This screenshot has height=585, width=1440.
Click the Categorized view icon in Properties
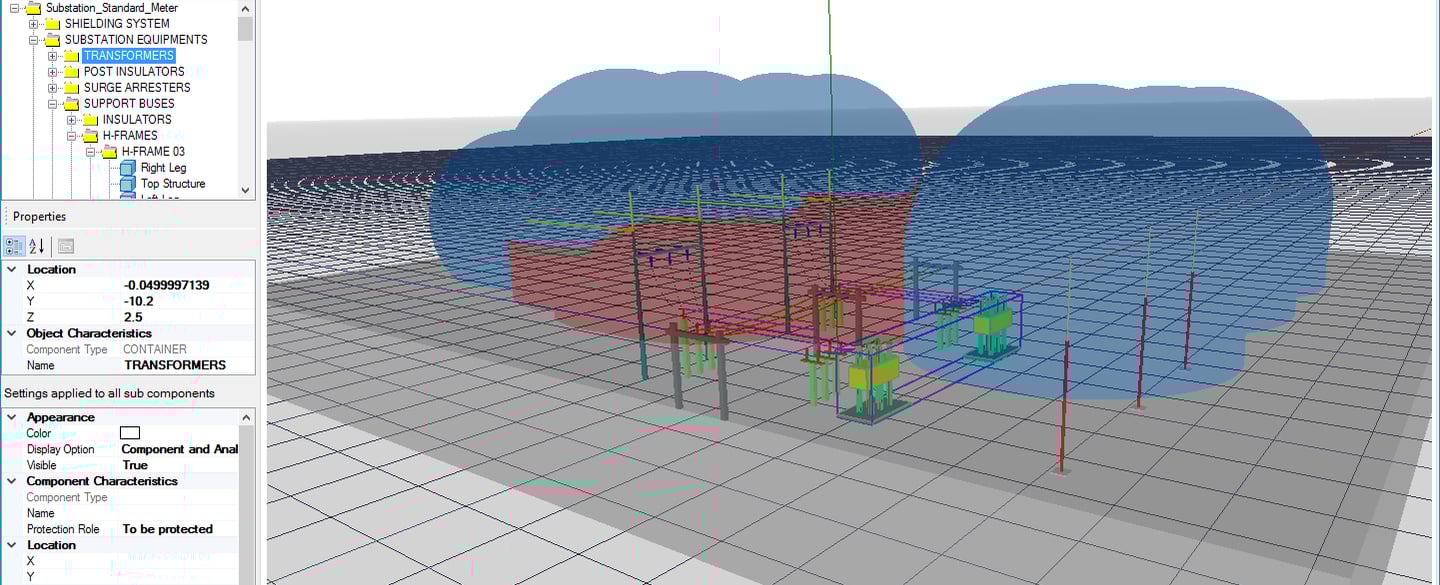[x=14, y=246]
